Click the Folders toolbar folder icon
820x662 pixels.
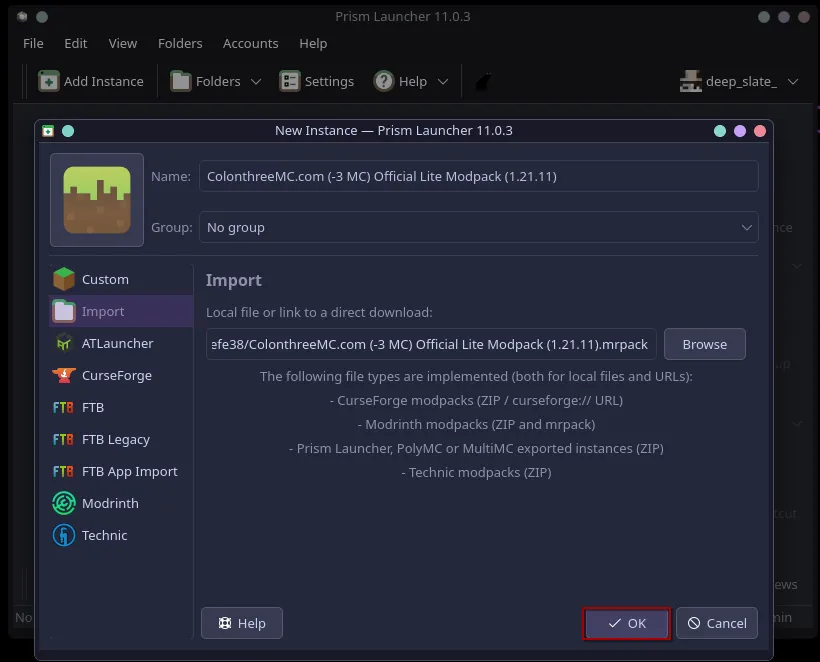[x=181, y=81]
